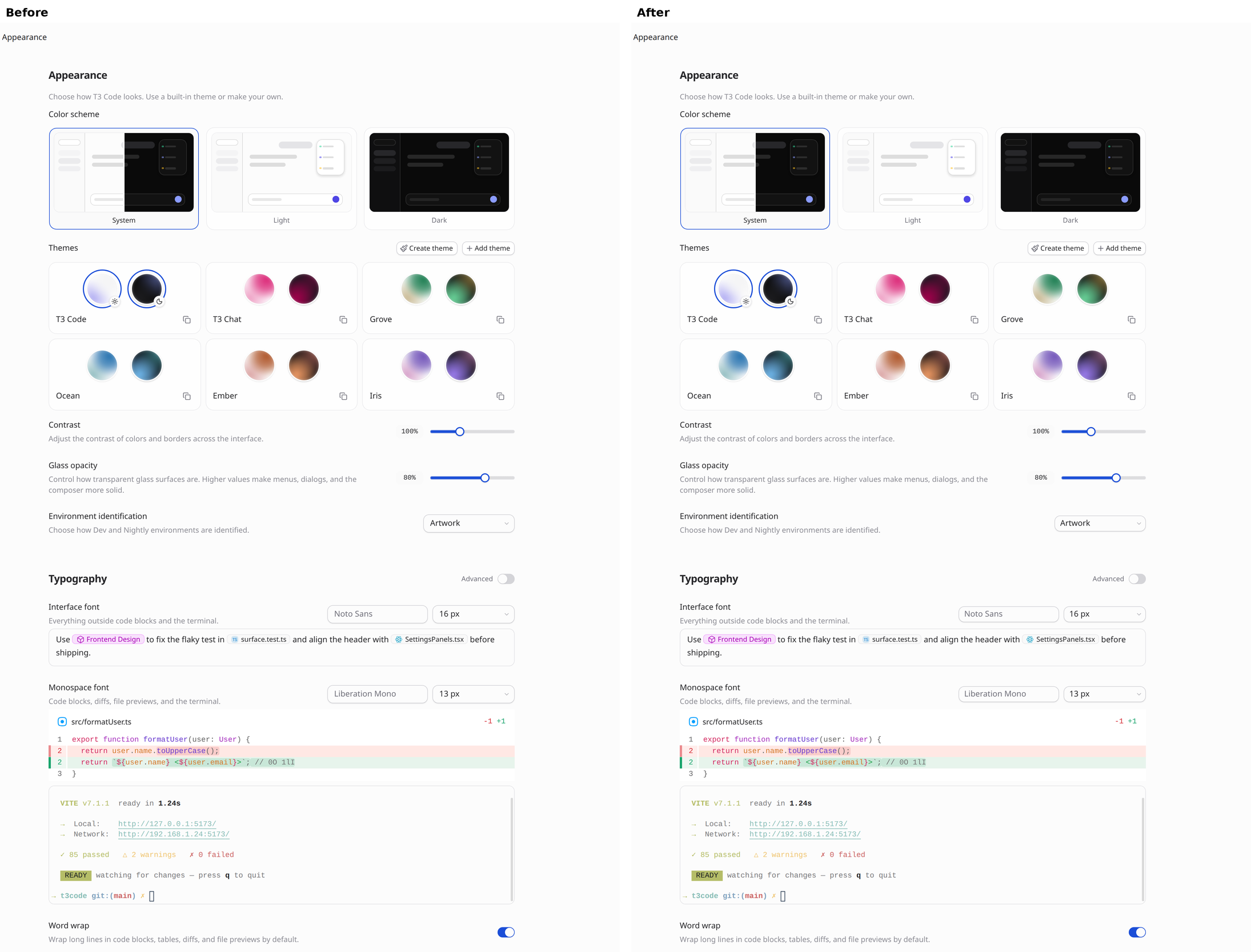Click Contrast slider handle in Before panel
1251x952 pixels.
(x=460, y=432)
